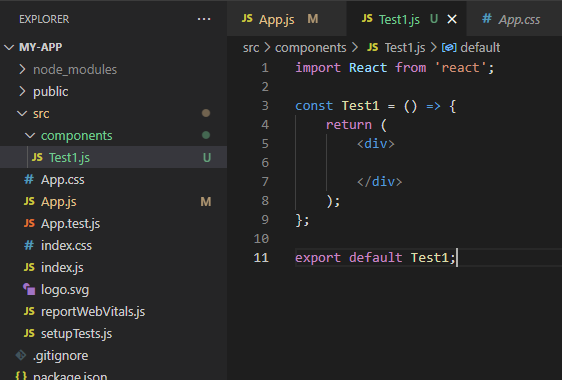
Task: Click the U badge in Test1.js tab
Action: coord(434,19)
